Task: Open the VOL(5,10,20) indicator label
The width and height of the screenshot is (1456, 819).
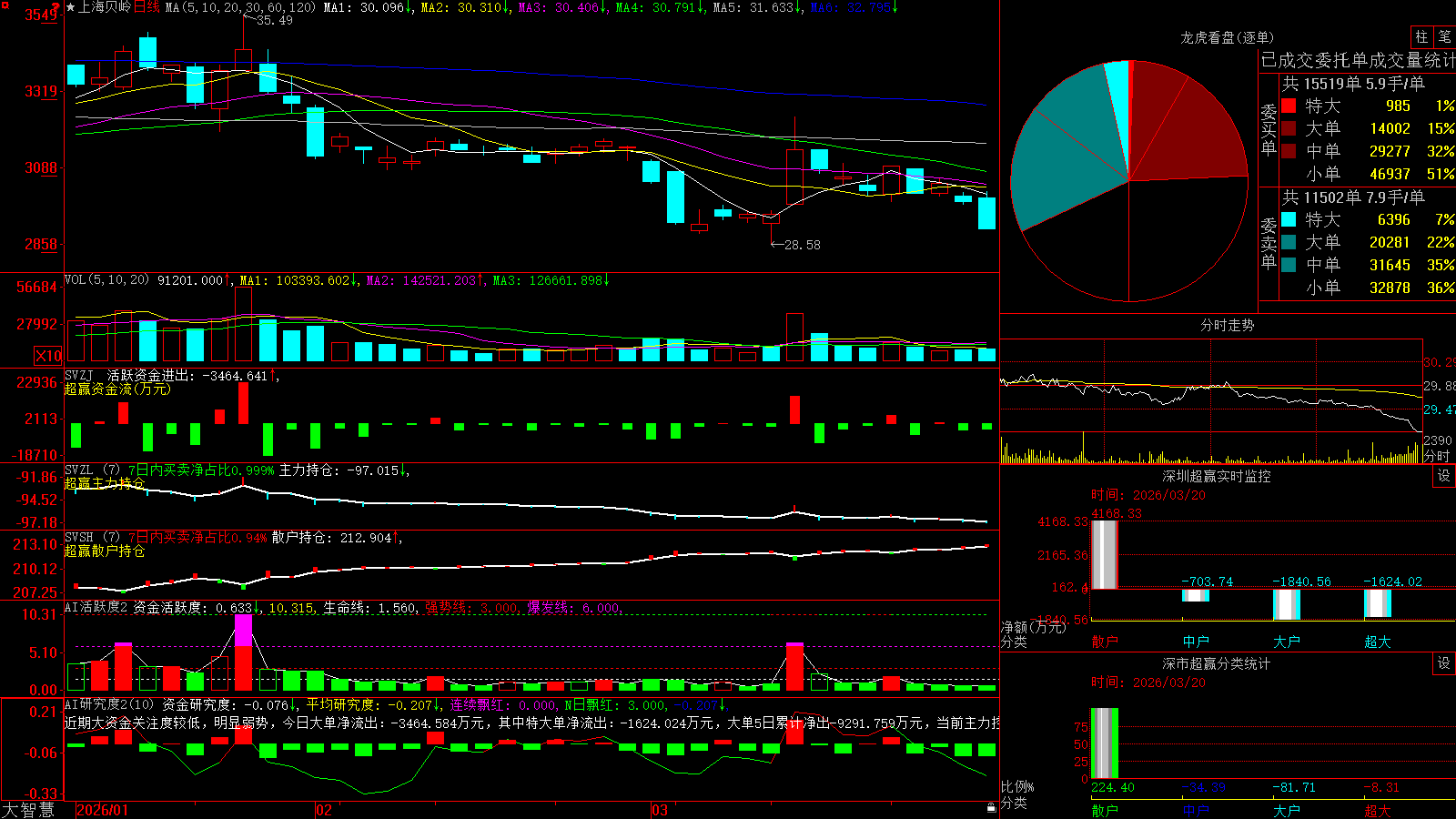Action: tap(106, 279)
